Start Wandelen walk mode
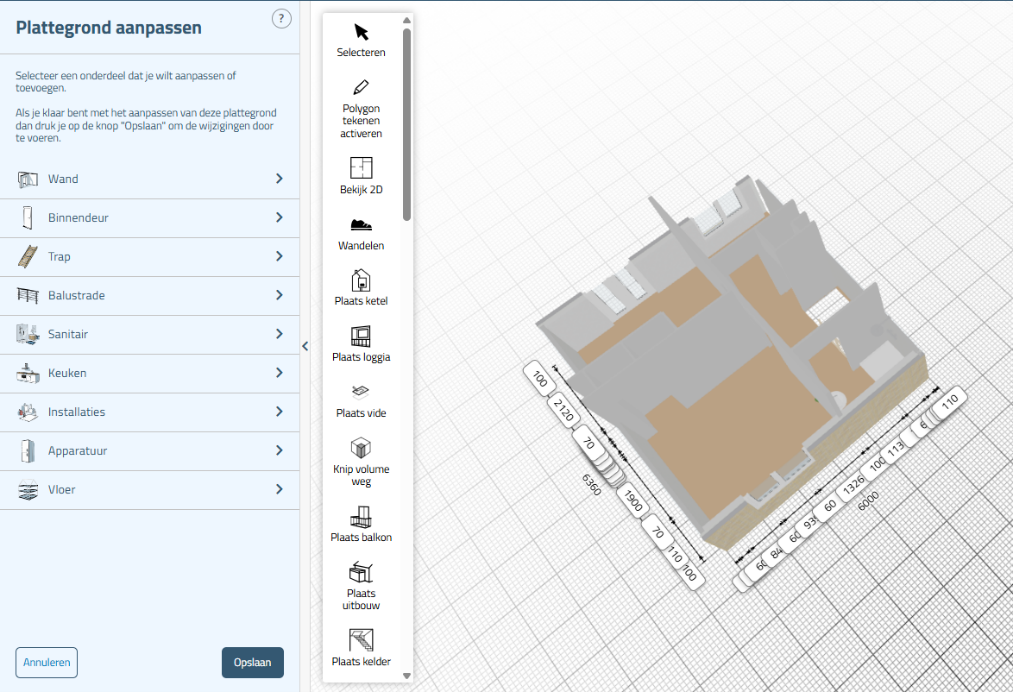 click(x=361, y=232)
